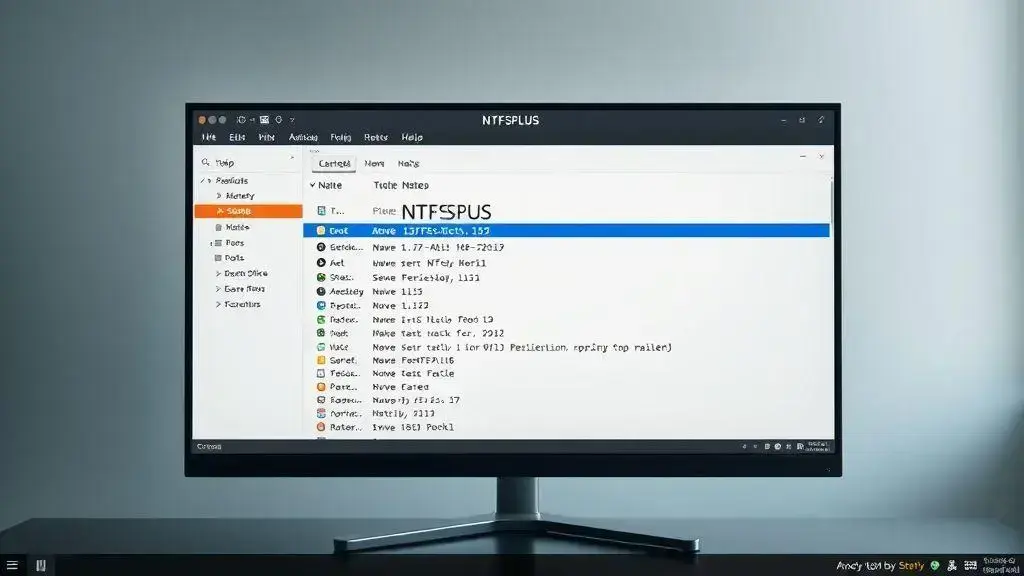The width and height of the screenshot is (1024, 576).
Task: Click the orange round icon in the 'Patt..' row
Action: pos(321,387)
